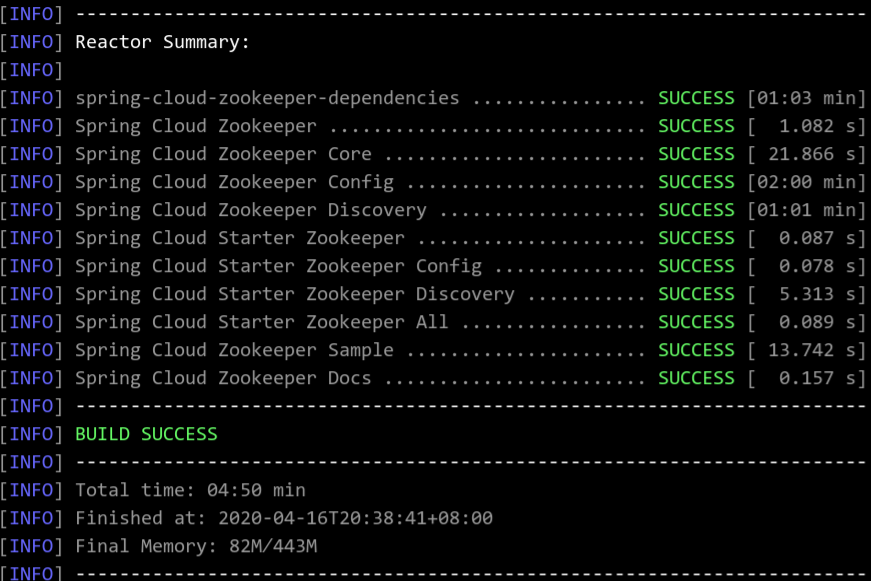The image size is (871, 581).
Task: Click the [02:00 min] duration value
Action: click(807, 182)
